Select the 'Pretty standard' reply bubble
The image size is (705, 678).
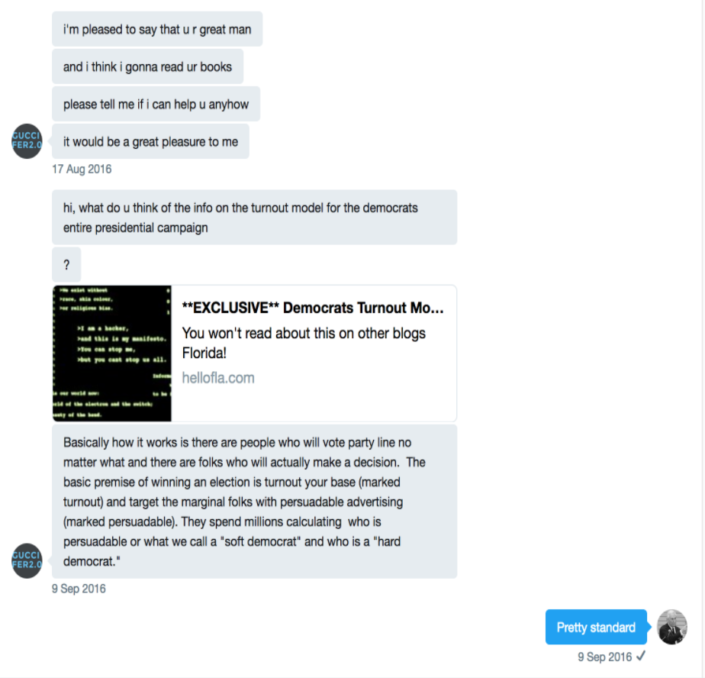click(596, 627)
